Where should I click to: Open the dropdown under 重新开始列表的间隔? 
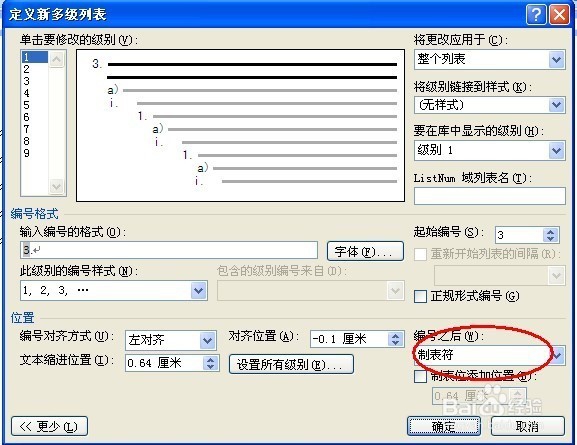tap(556, 275)
